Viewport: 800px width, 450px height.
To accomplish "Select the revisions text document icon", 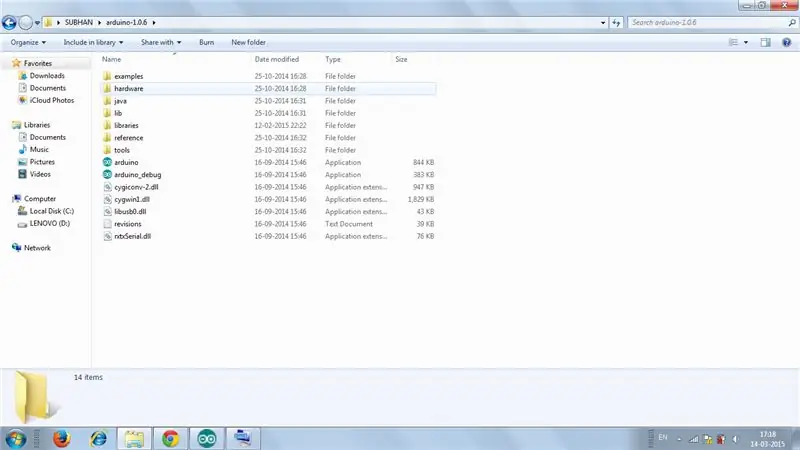I will (107, 224).
